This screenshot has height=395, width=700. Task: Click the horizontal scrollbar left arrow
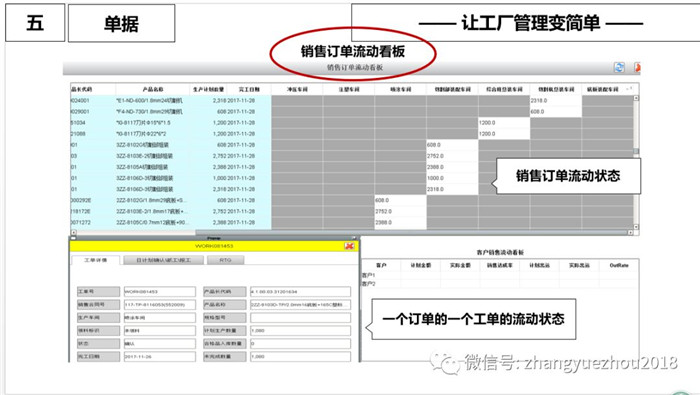pos(74,233)
